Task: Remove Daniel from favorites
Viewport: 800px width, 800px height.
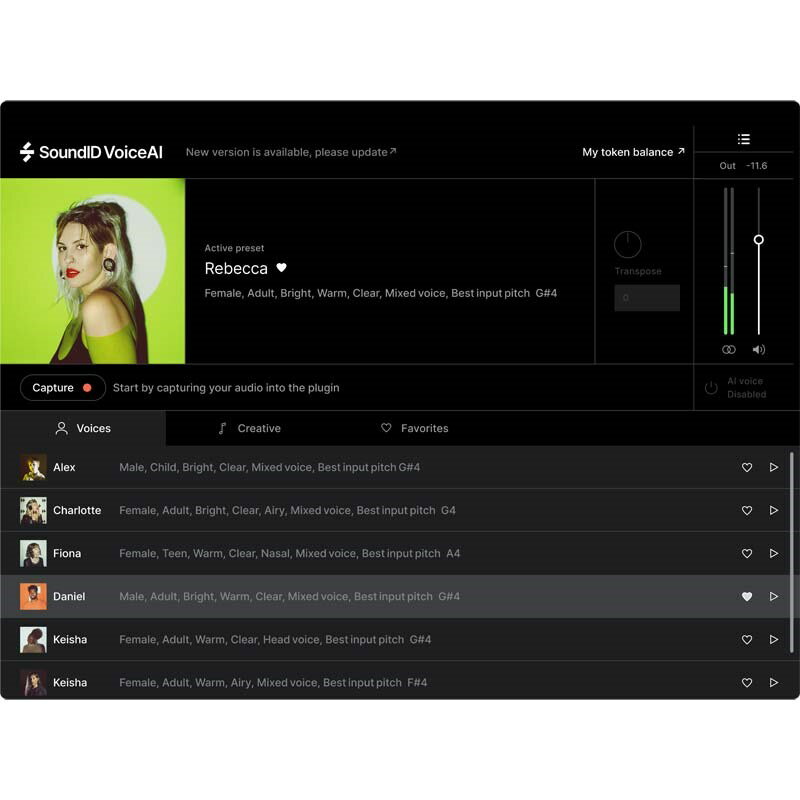Action: 747,596
